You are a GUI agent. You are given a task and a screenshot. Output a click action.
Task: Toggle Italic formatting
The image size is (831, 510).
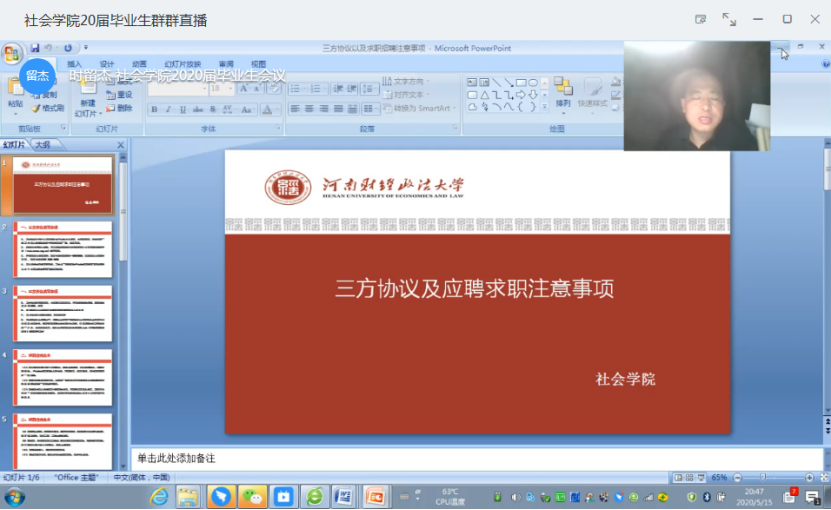(x=169, y=110)
